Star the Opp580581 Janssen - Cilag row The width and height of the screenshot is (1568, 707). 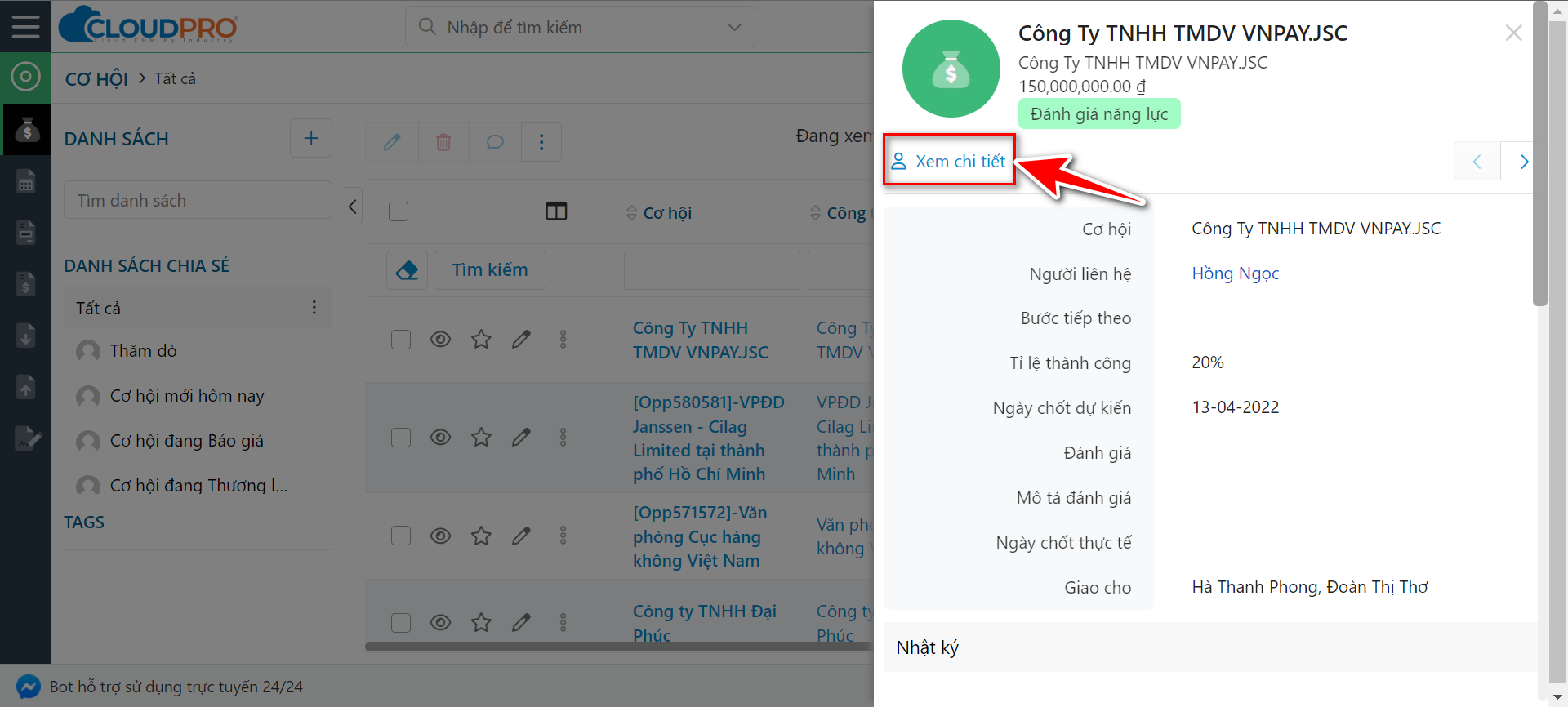(481, 437)
